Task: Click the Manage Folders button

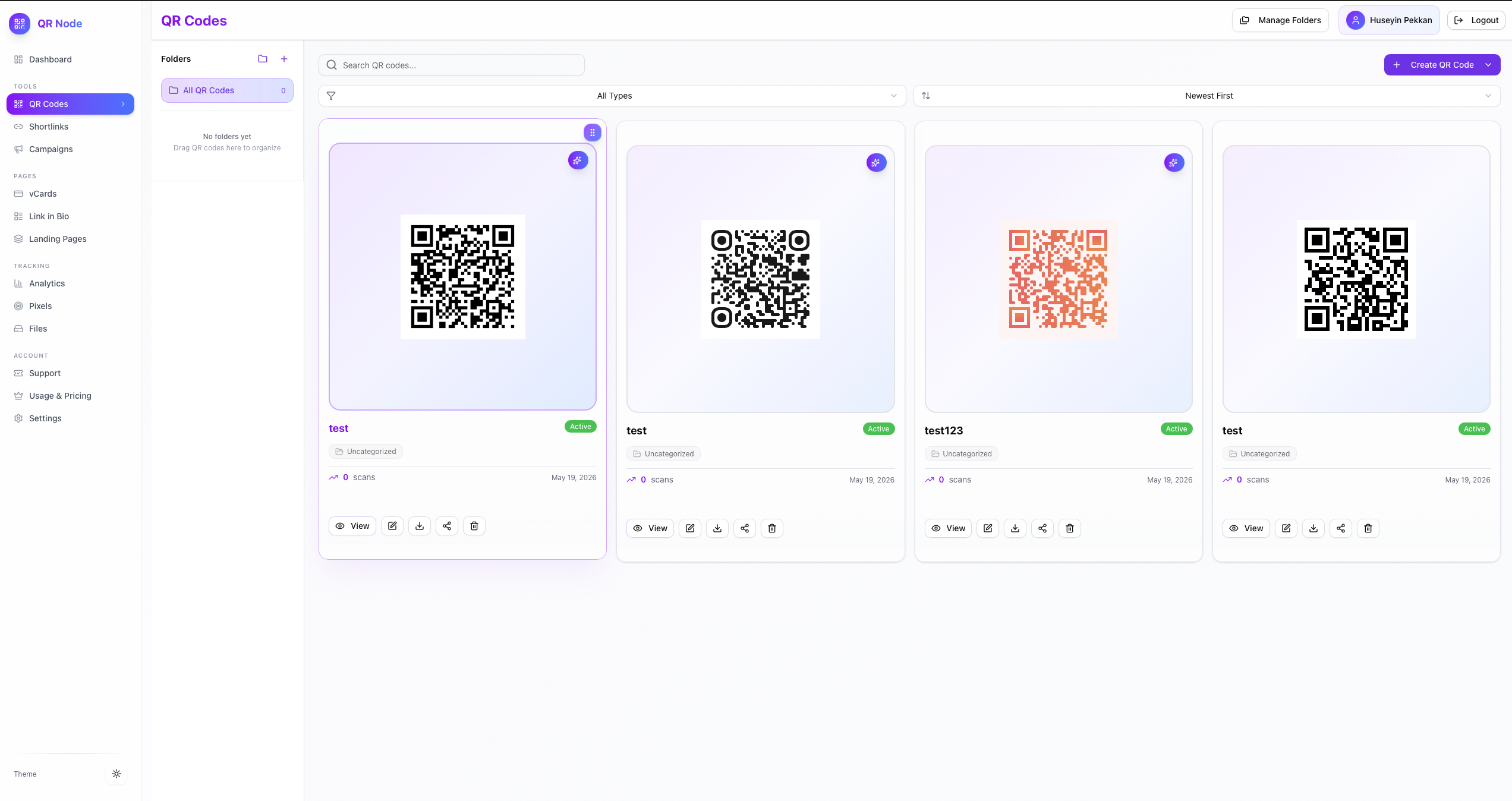Action: (x=1280, y=20)
